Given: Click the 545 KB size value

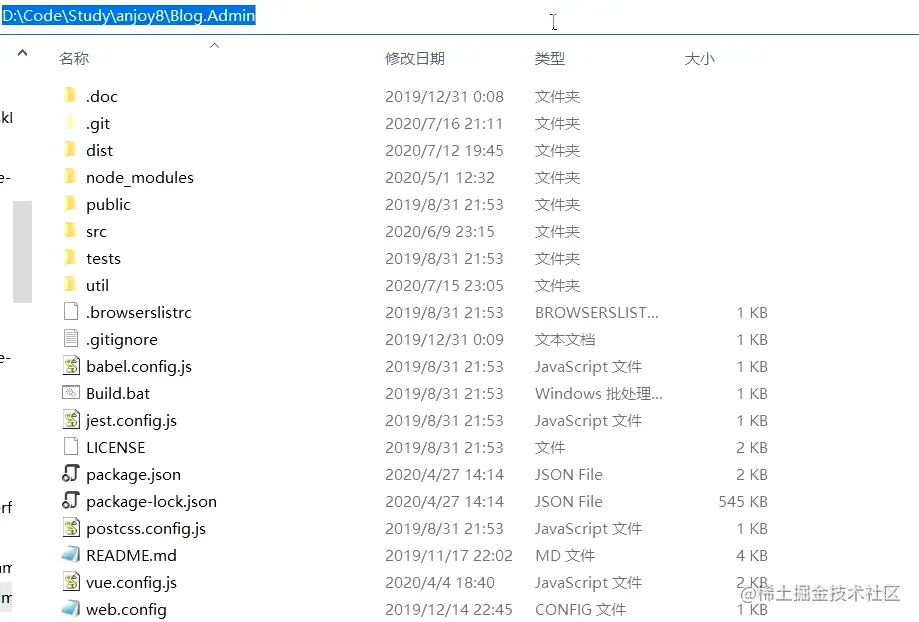Looking at the screenshot, I should point(743,501).
